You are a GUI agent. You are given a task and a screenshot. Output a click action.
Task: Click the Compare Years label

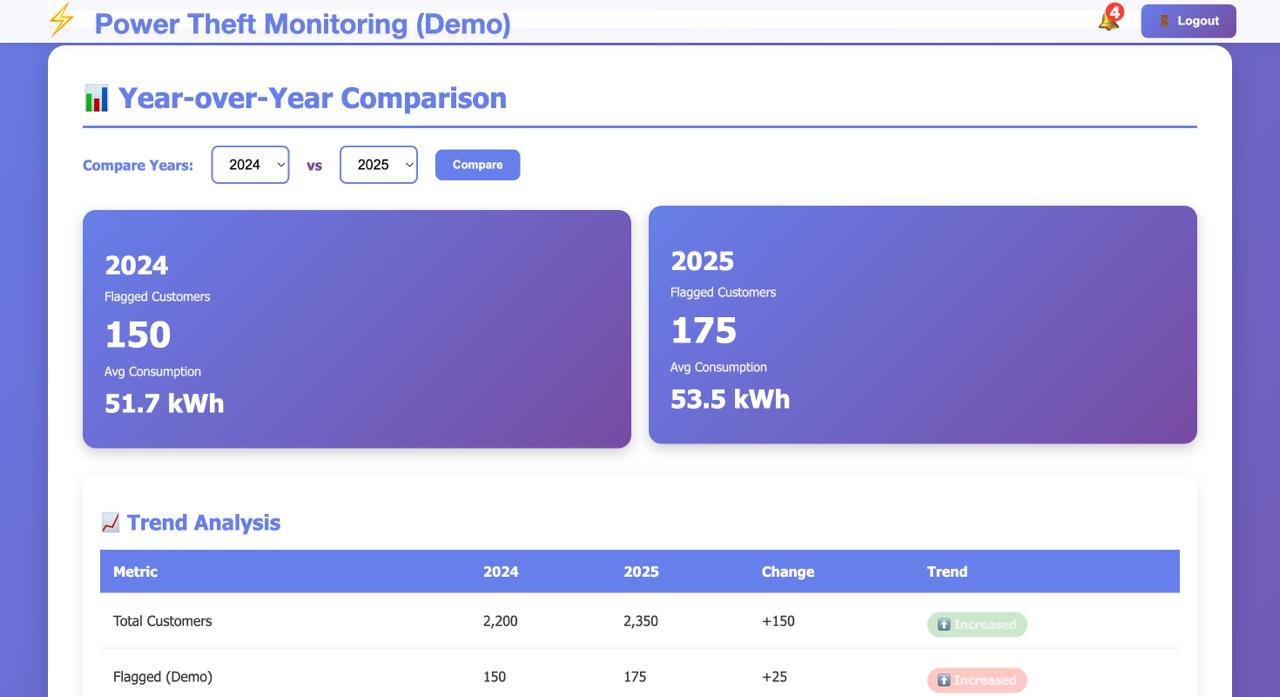[x=138, y=166]
